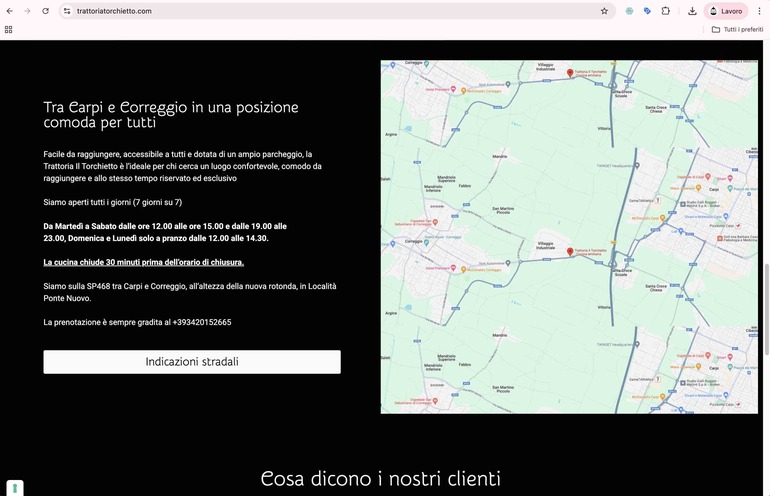Open the browser Downloads icon
The image size is (770, 496).
point(692,11)
